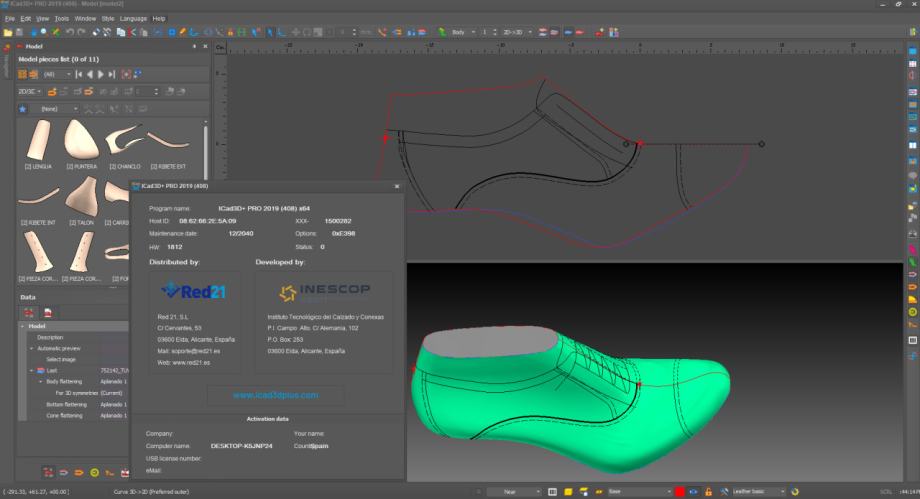Close the ICad3D+ PRO about dialog

coord(397,186)
